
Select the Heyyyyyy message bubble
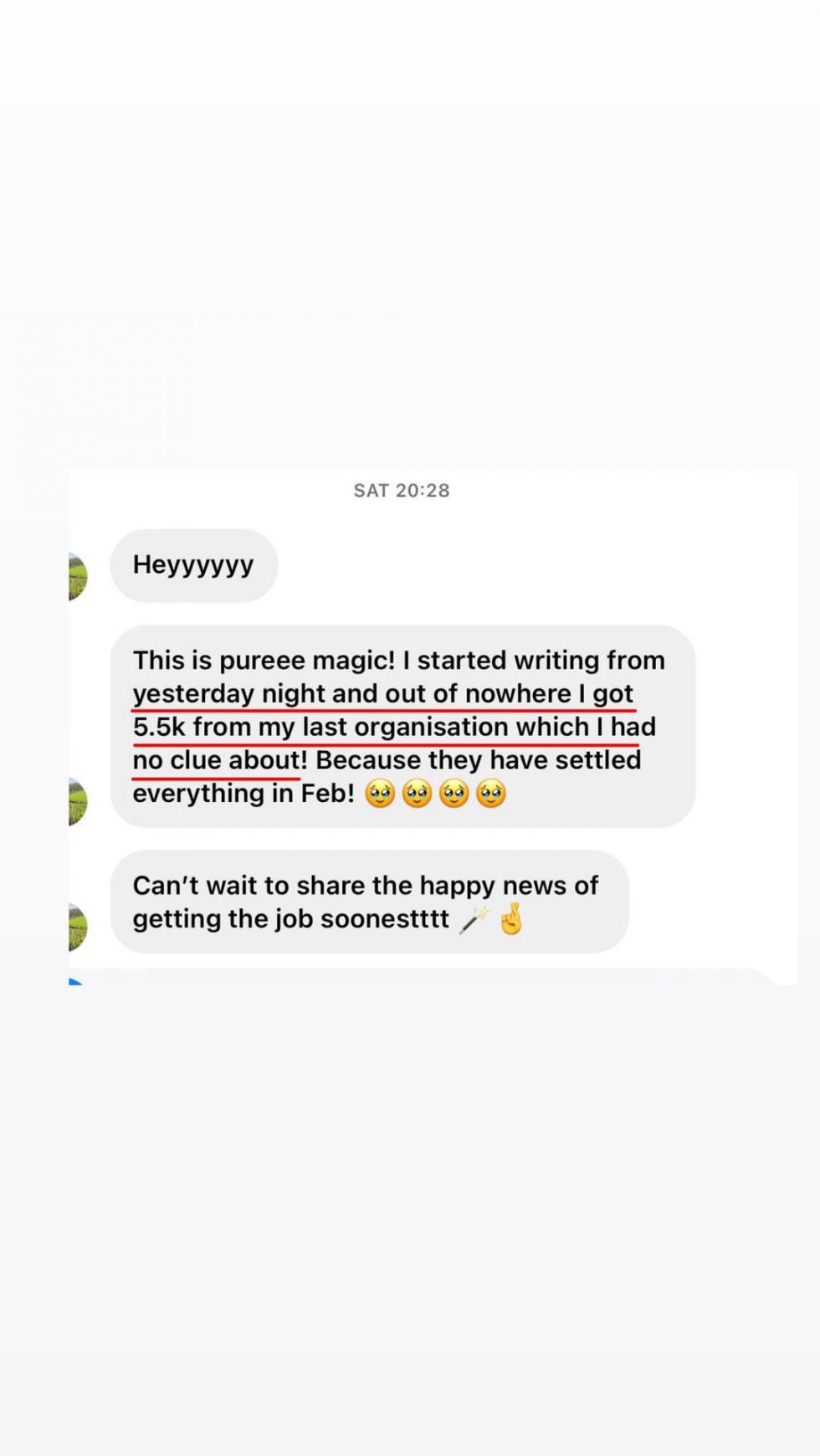[x=194, y=565]
